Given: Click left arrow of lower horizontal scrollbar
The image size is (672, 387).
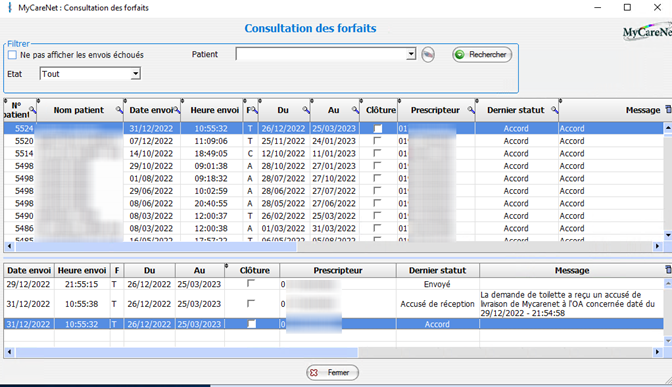Looking at the screenshot, I should point(9,352).
